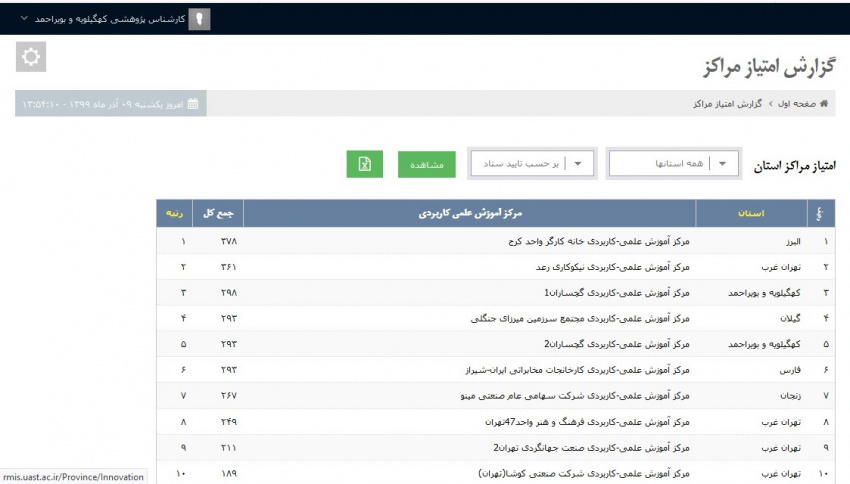This screenshot has width=850, height=484.
Task: Click the page title گزارش امتیاز مراکز
Action: 769,67
